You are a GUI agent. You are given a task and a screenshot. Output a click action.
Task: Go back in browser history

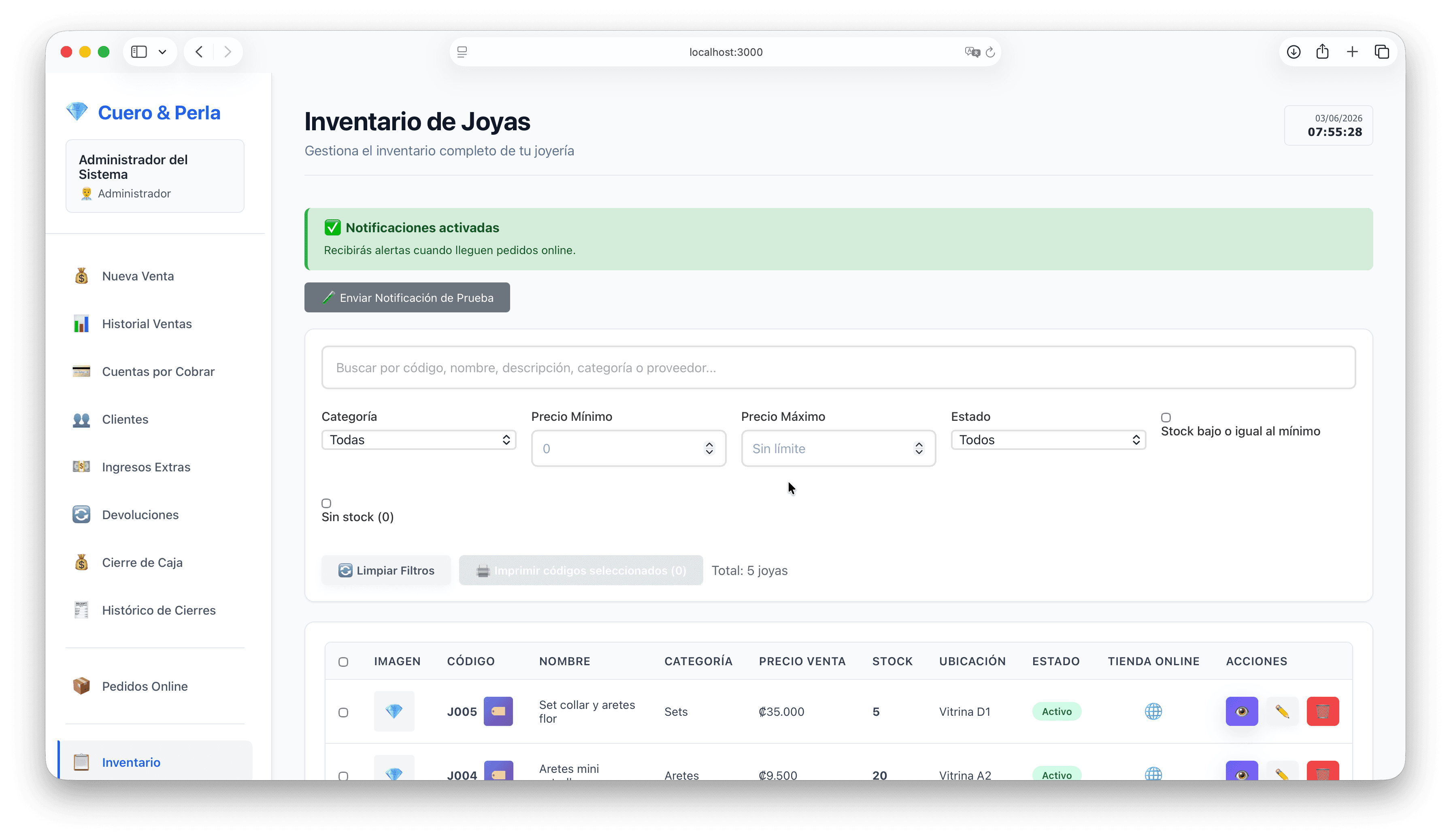click(x=199, y=52)
